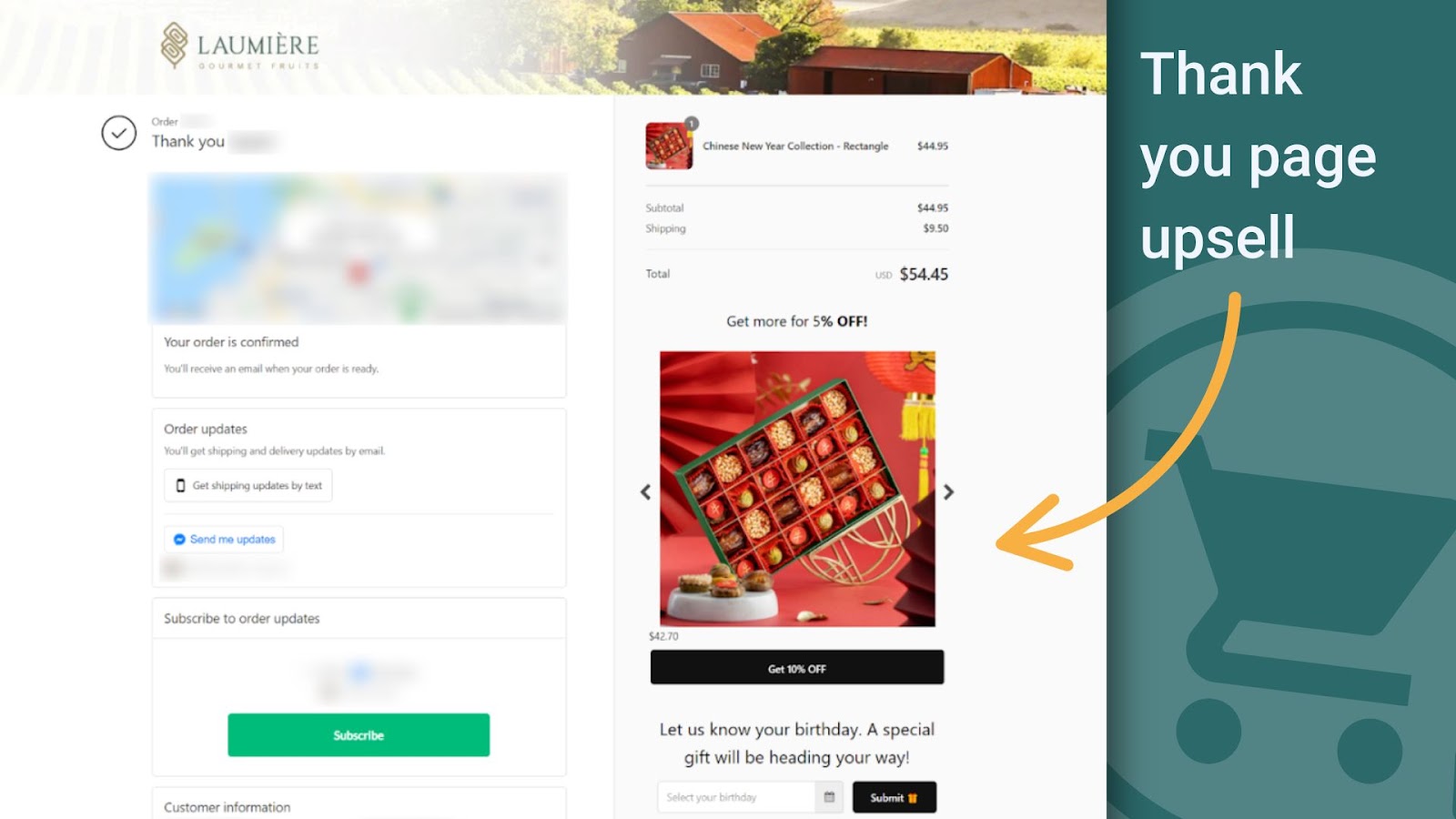
Task: Click the phone icon in shipping updates button
Action: pyautogui.click(x=180, y=486)
